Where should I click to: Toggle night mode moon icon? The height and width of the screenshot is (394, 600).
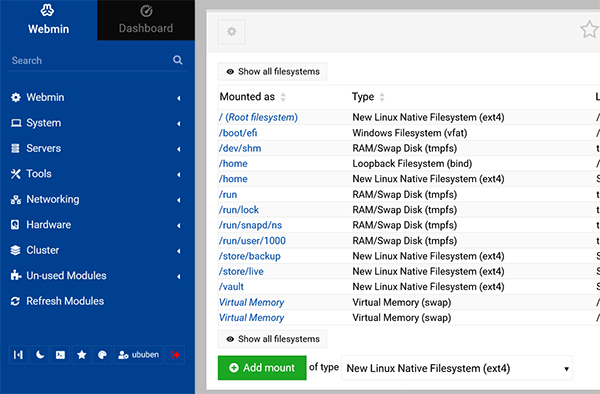40,355
